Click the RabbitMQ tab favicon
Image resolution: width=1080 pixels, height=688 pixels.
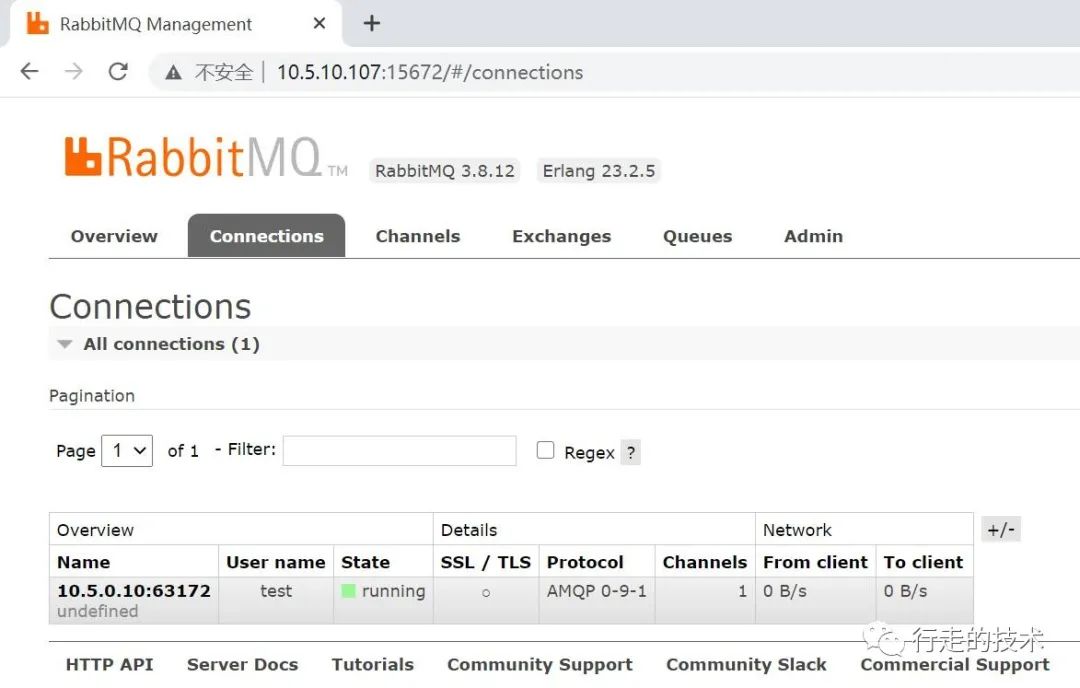pos(37,23)
